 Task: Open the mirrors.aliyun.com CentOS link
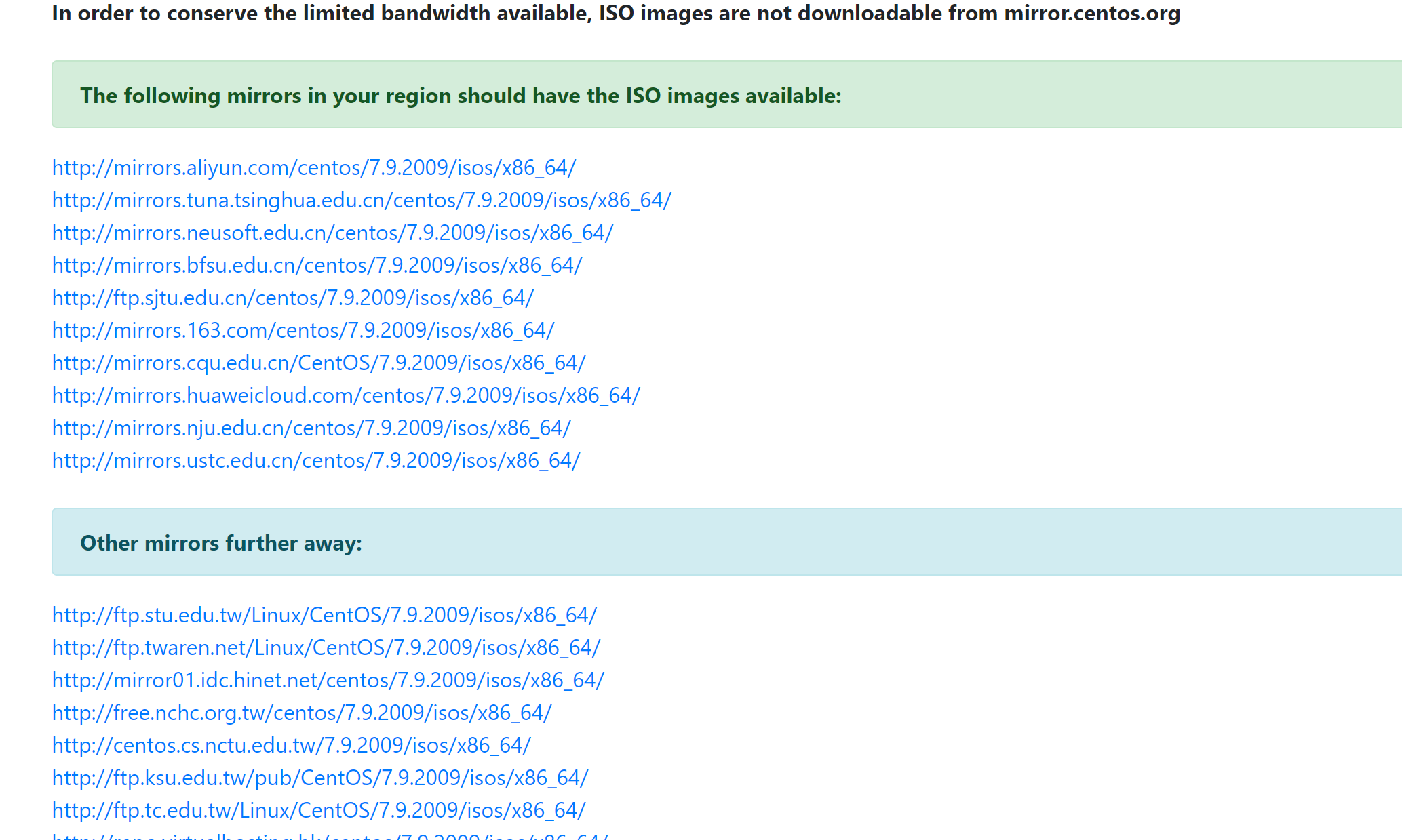[313, 167]
